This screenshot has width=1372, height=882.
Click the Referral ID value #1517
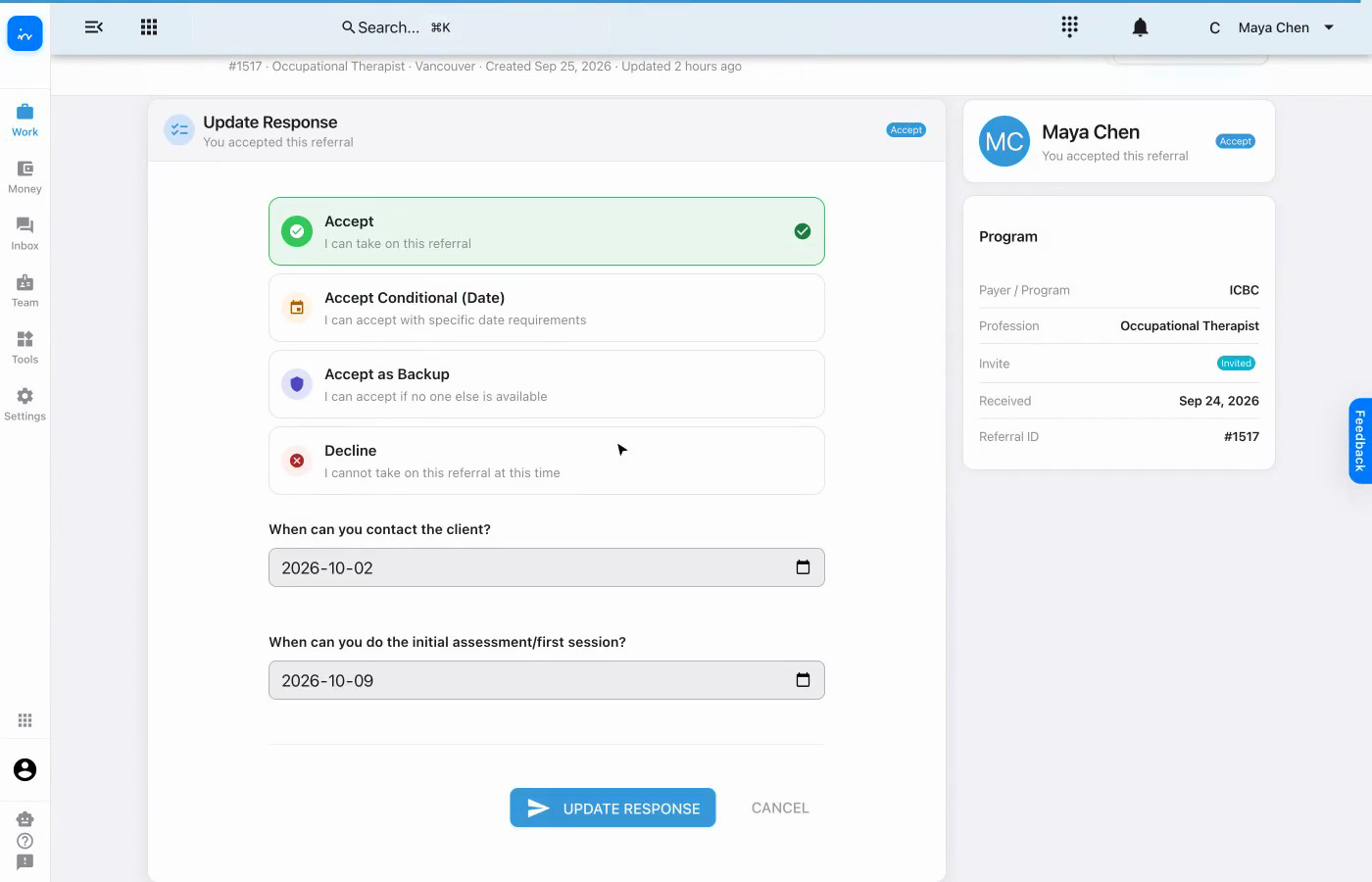click(1241, 437)
